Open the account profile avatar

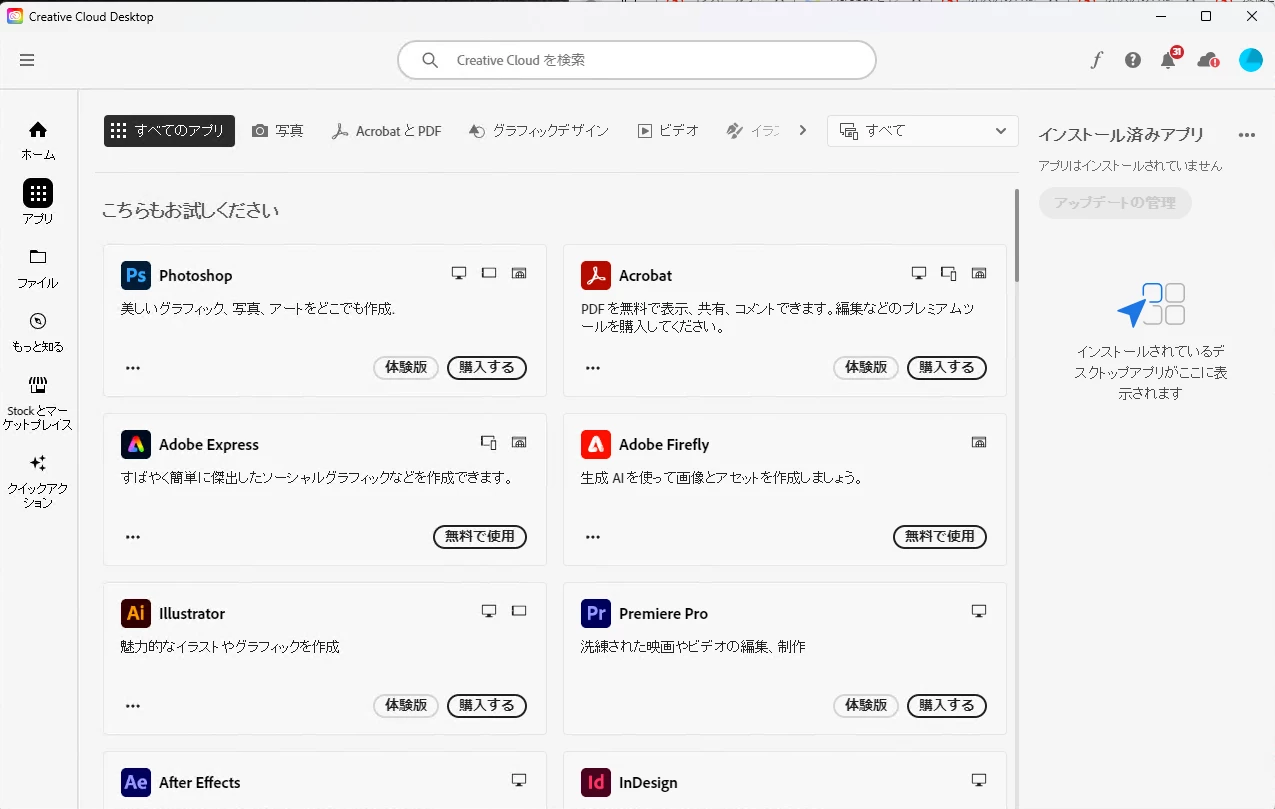click(1251, 60)
